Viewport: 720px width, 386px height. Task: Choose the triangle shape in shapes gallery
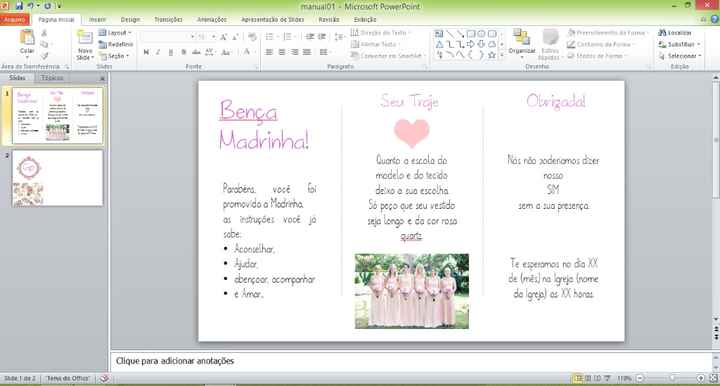click(x=439, y=45)
